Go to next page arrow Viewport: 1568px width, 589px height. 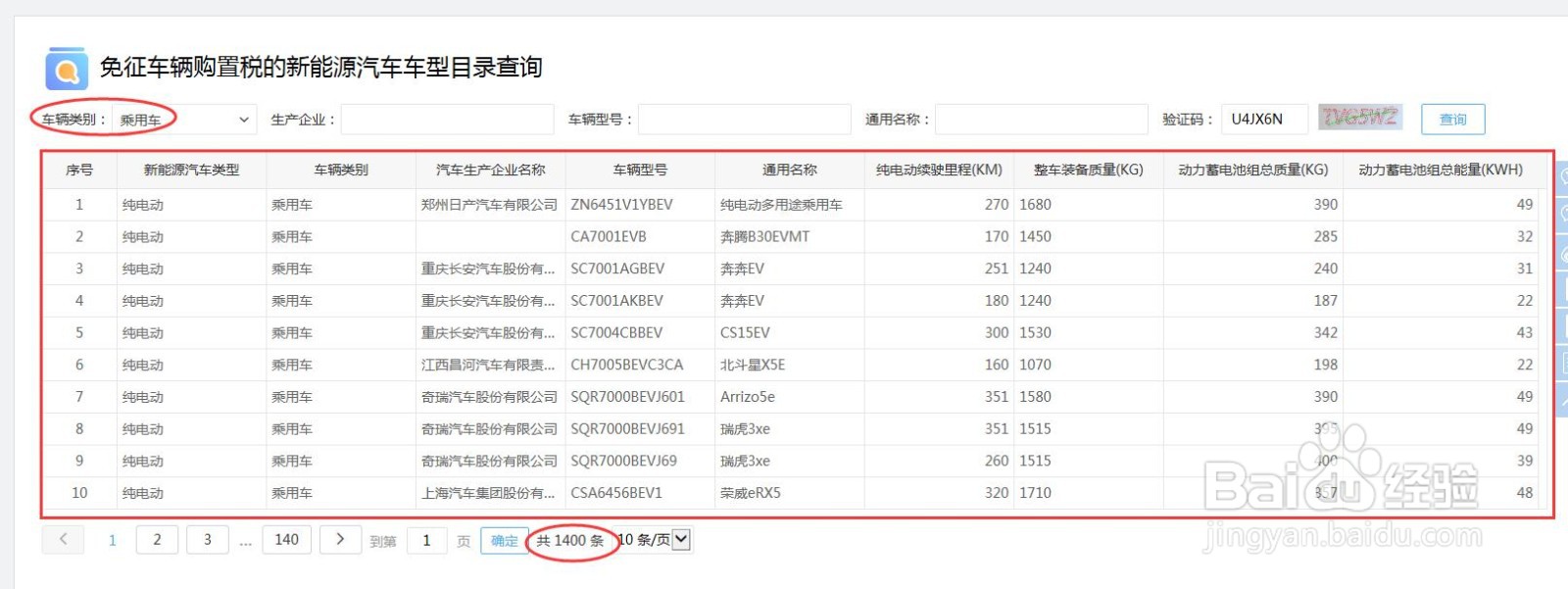coord(340,539)
